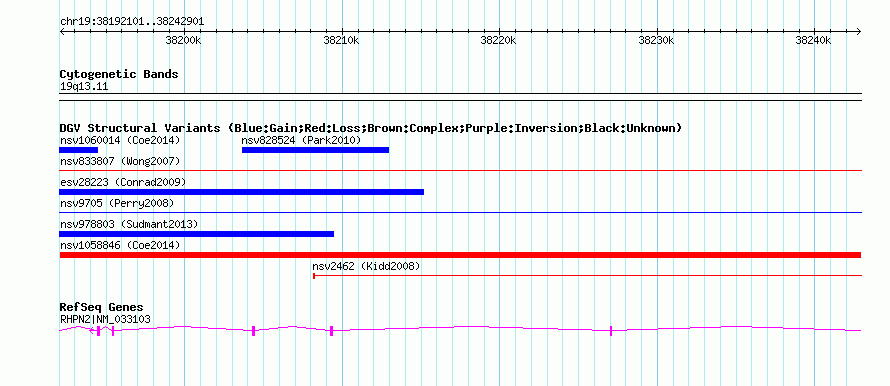The width and height of the screenshot is (890, 386).
Task: Click the 38240k ruler label
Action: click(x=813, y=40)
